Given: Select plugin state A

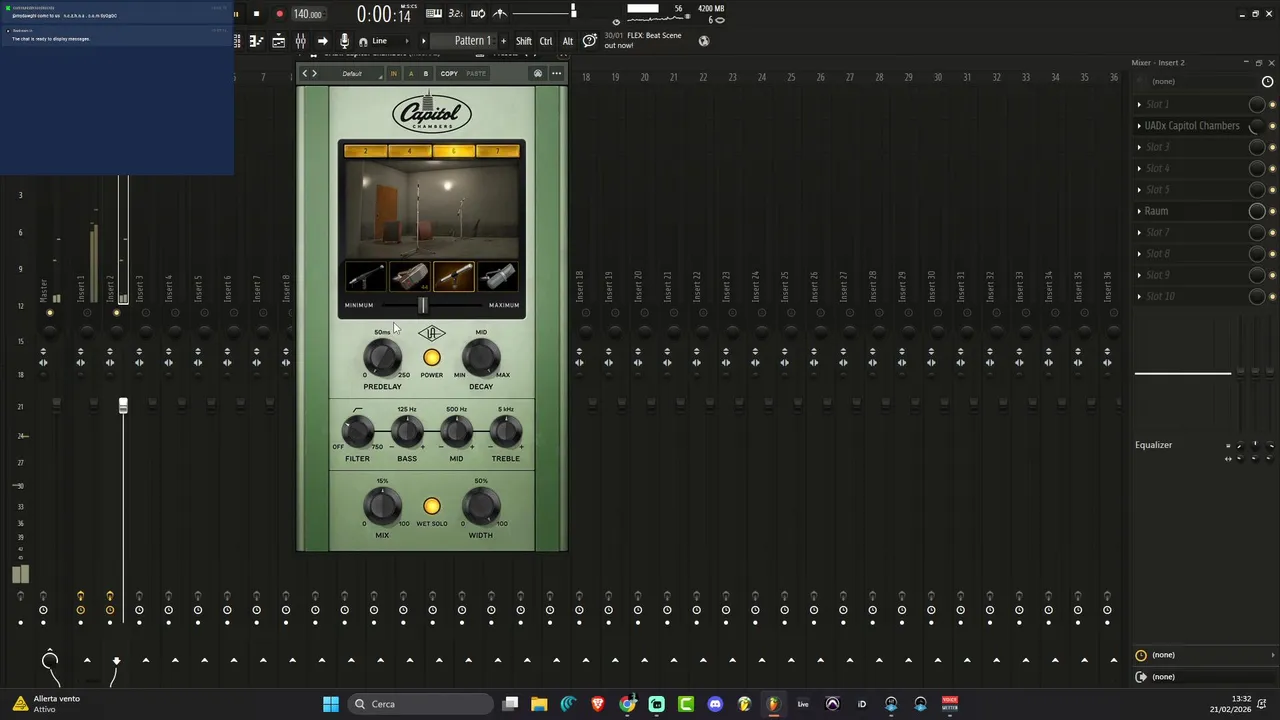Looking at the screenshot, I should click(410, 73).
